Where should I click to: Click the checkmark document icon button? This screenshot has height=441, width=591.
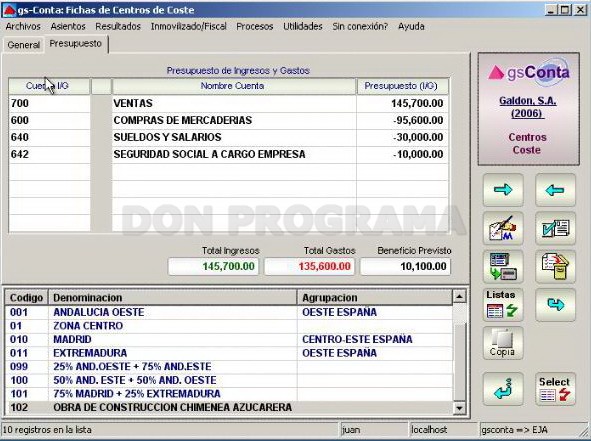pyautogui.click(x=555, y=228)
